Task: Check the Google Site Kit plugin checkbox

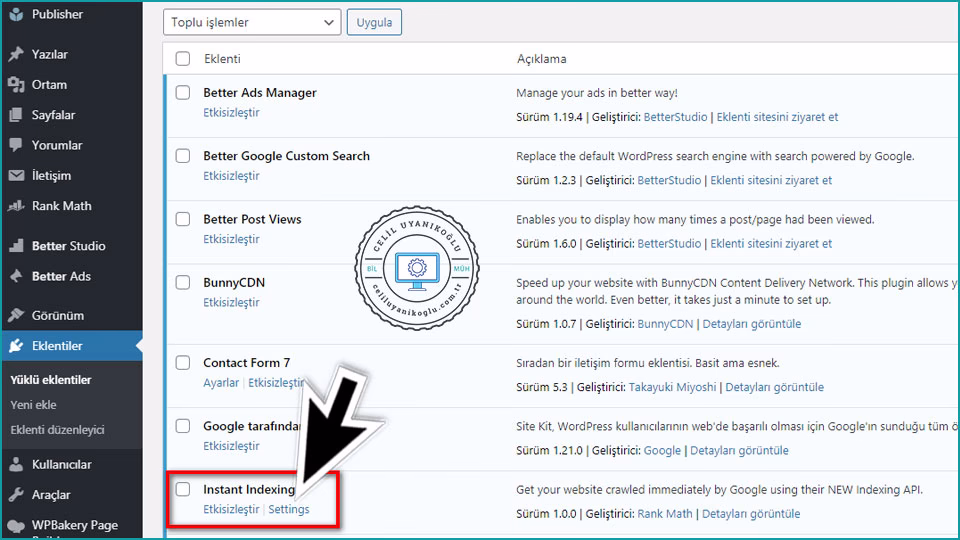Action: pyautogui.click(x=182, y=426)
